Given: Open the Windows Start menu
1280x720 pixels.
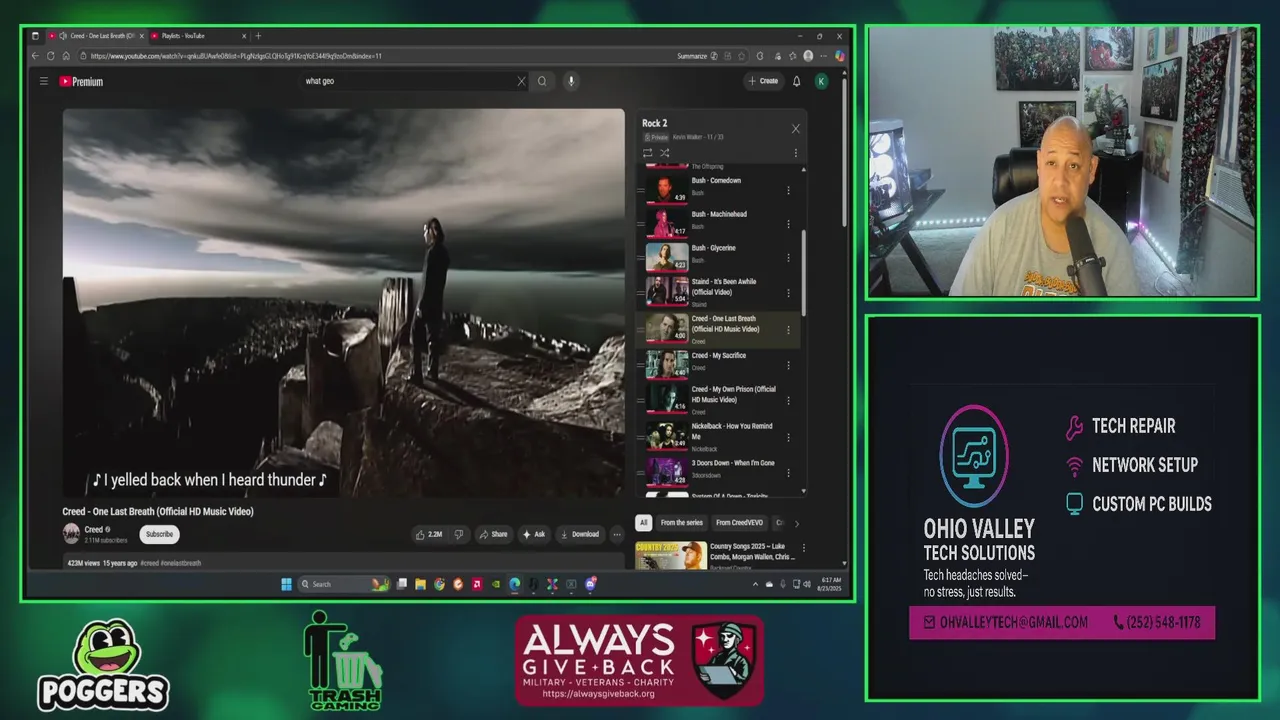Looking at the screenshot, I should pos(286,584).
